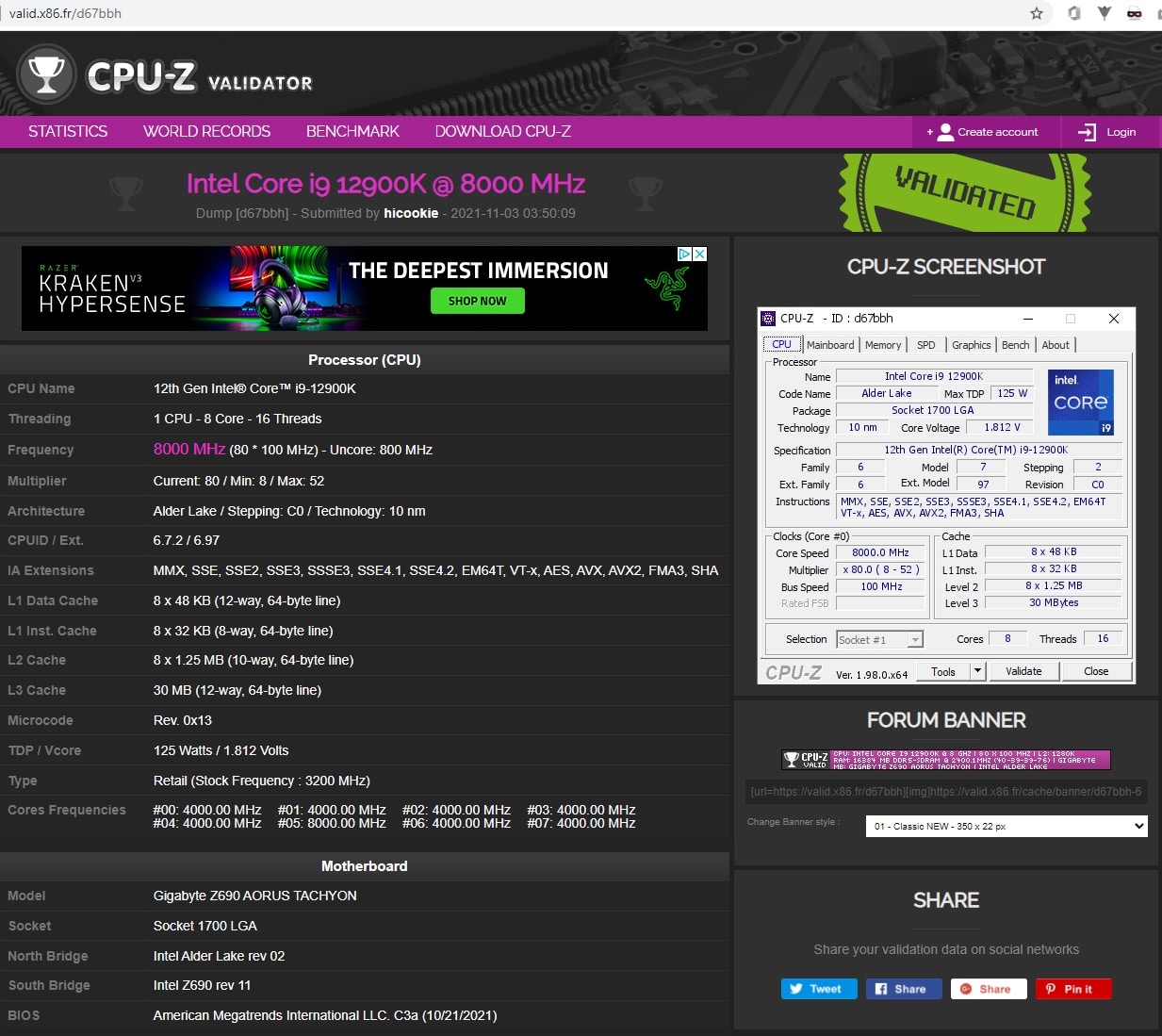
Task: Open the DOWNLOAD CPU-Z page
Action: coord(503,132)
